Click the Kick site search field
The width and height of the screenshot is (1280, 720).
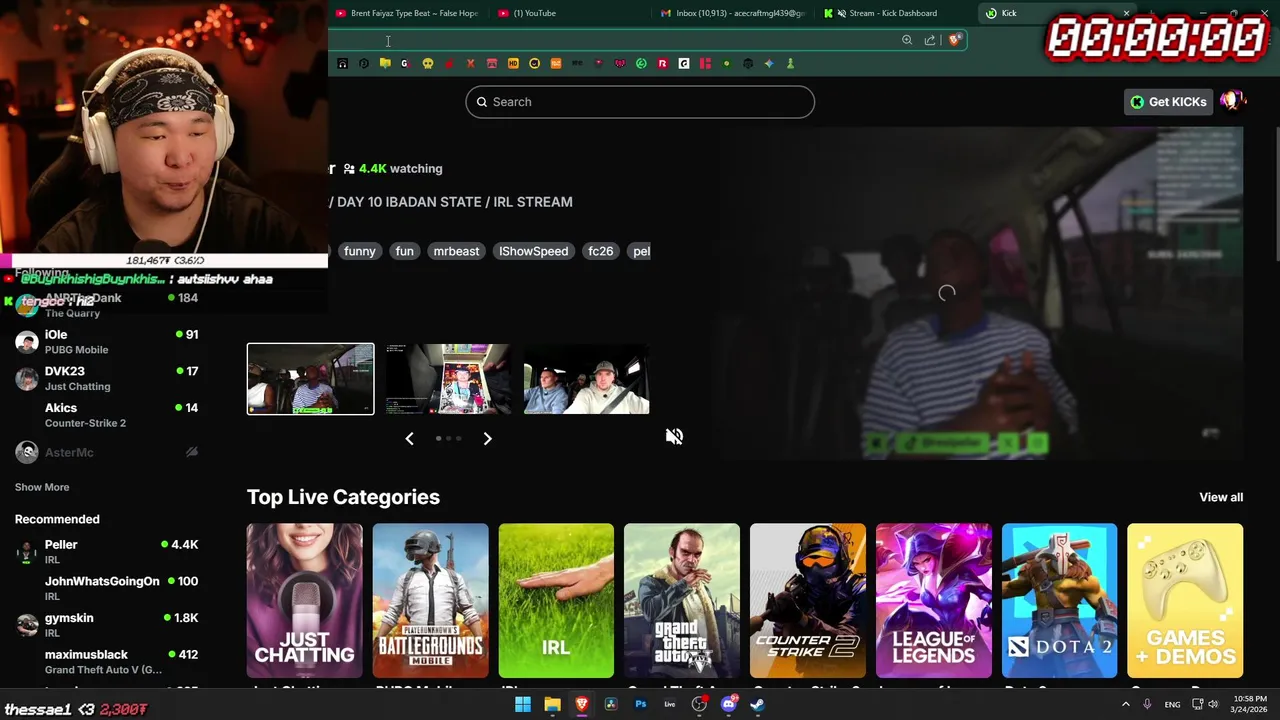[640, 102]
